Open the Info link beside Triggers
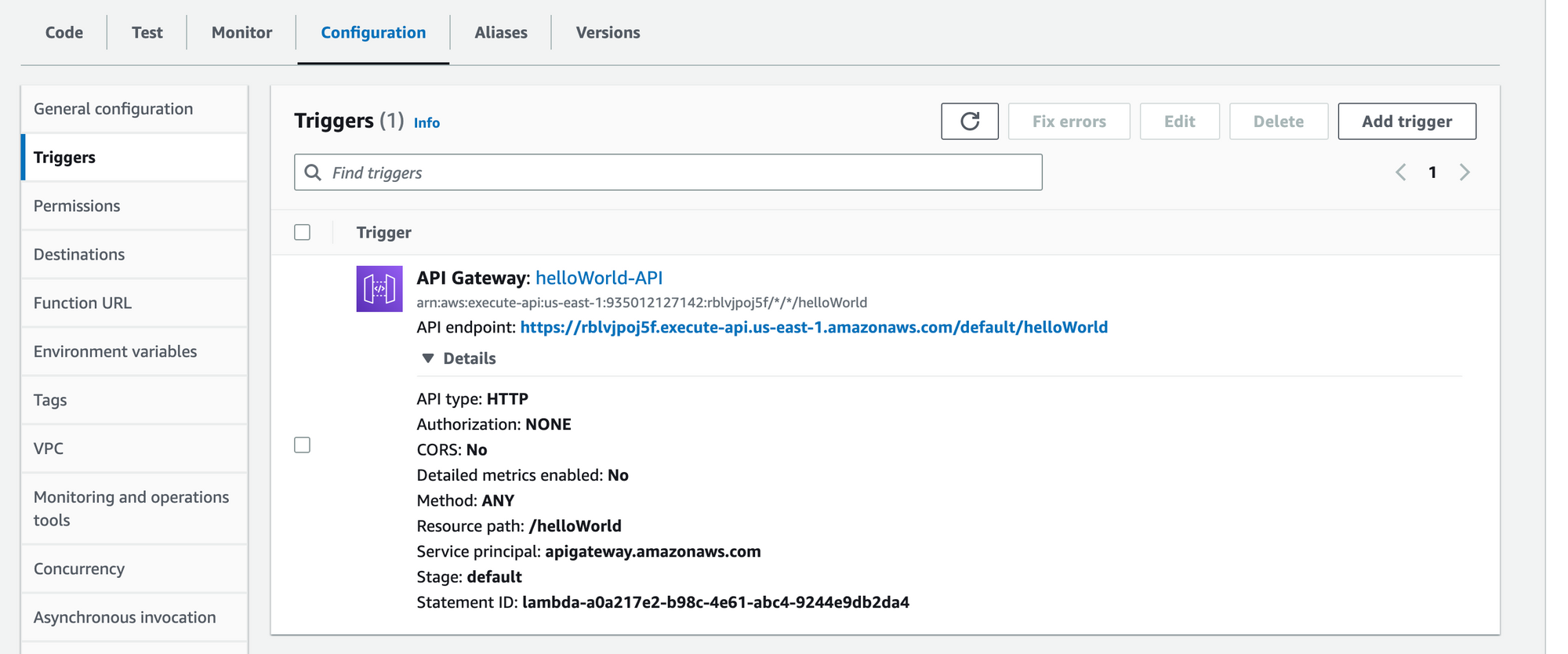The image size is (1568, 654). tap(426, 123)
